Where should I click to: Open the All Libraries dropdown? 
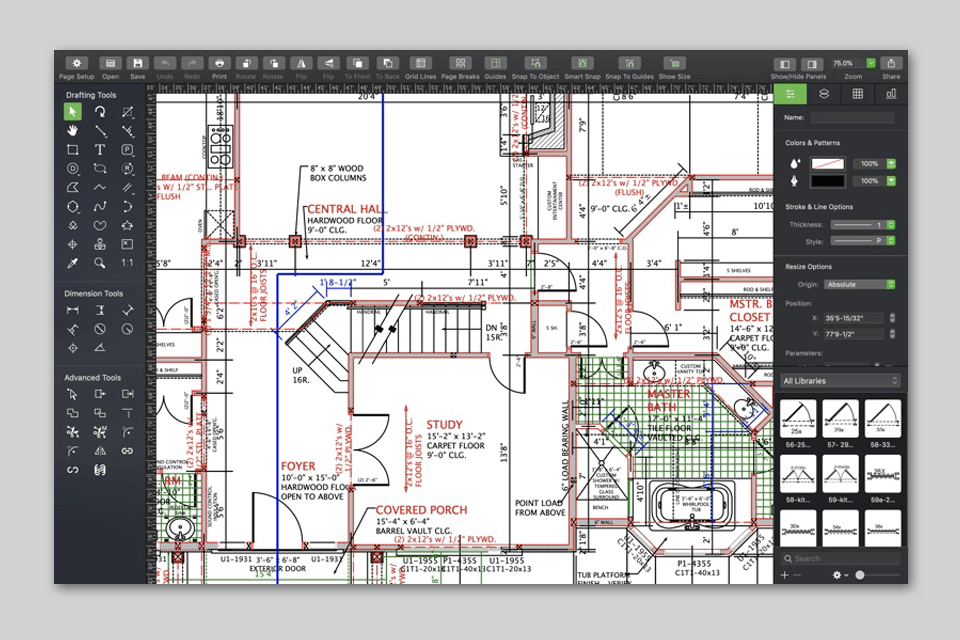841,381
